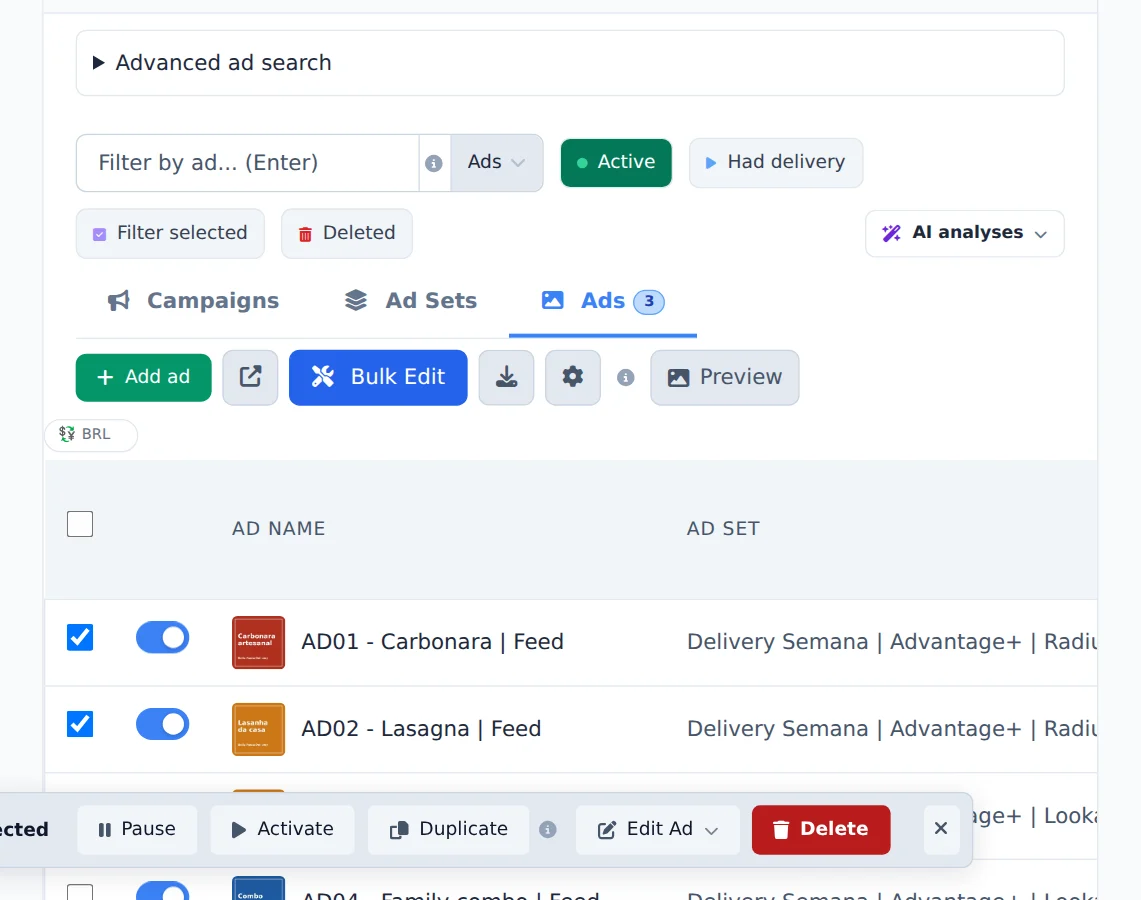Open the AI analyses dropdown
The width and height of the screenshot is (1141, 900).
[964, 233]
